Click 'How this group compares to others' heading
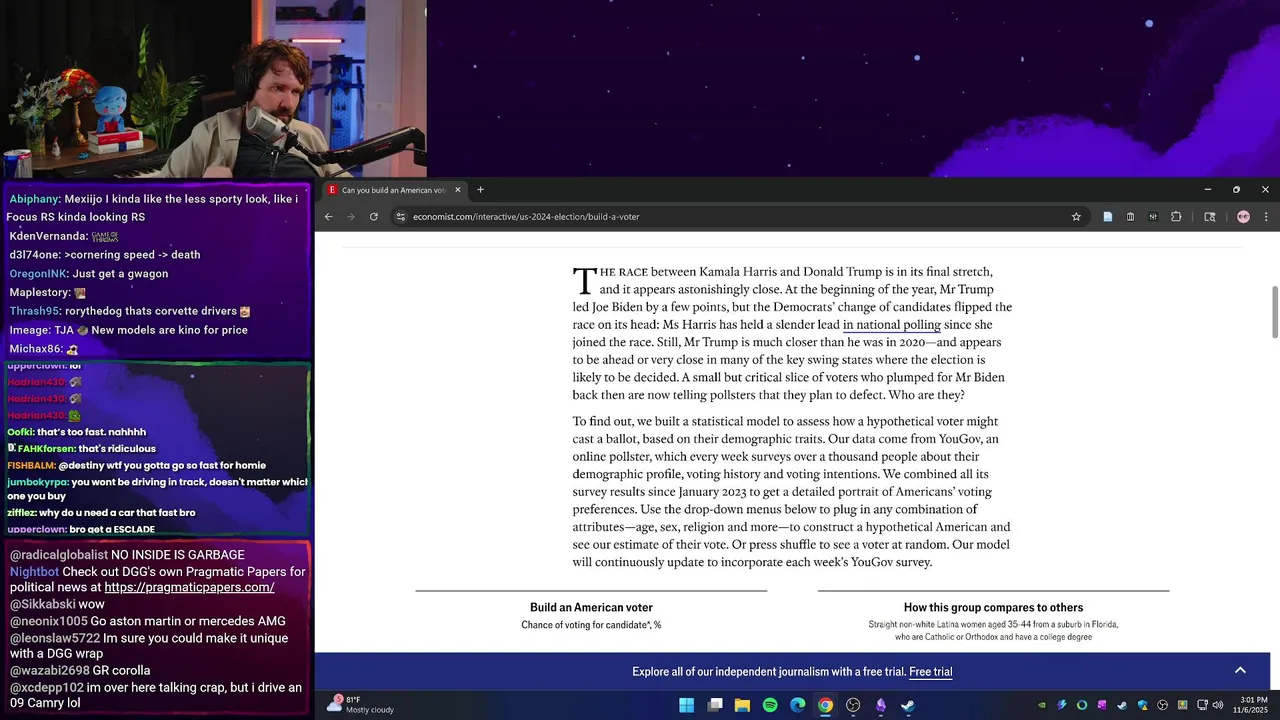 (993, 607)
